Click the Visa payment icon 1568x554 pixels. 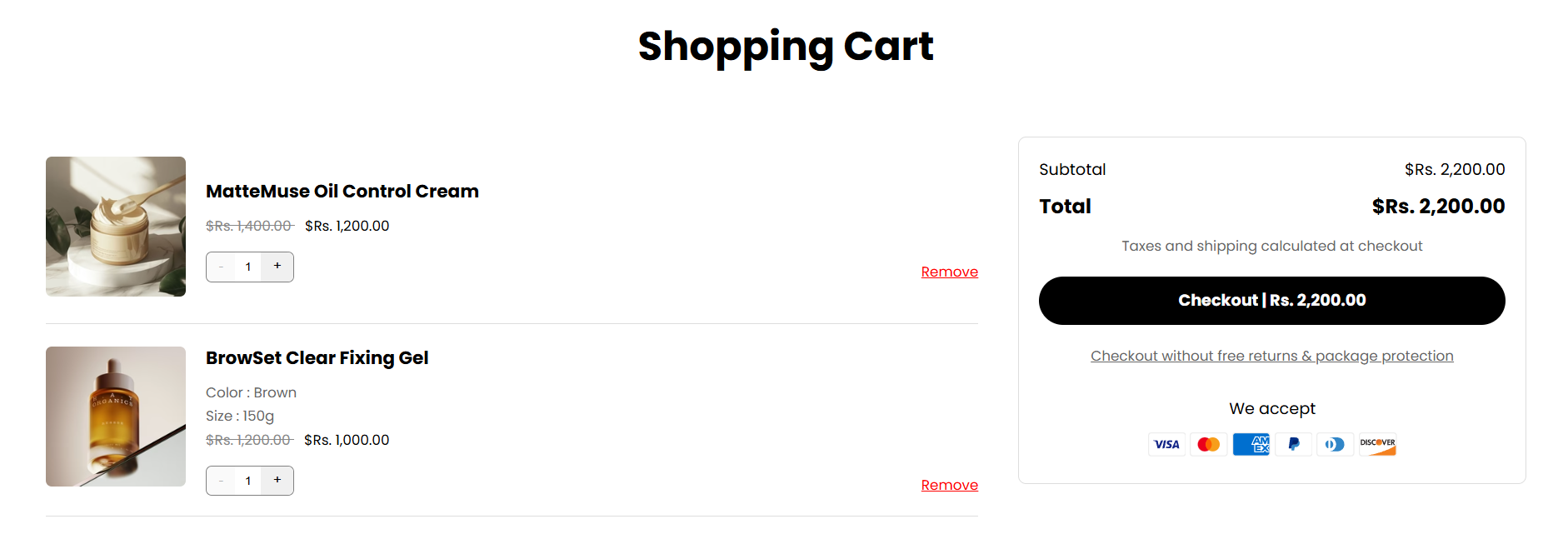pyautogui.click(x=1166, y=444)
